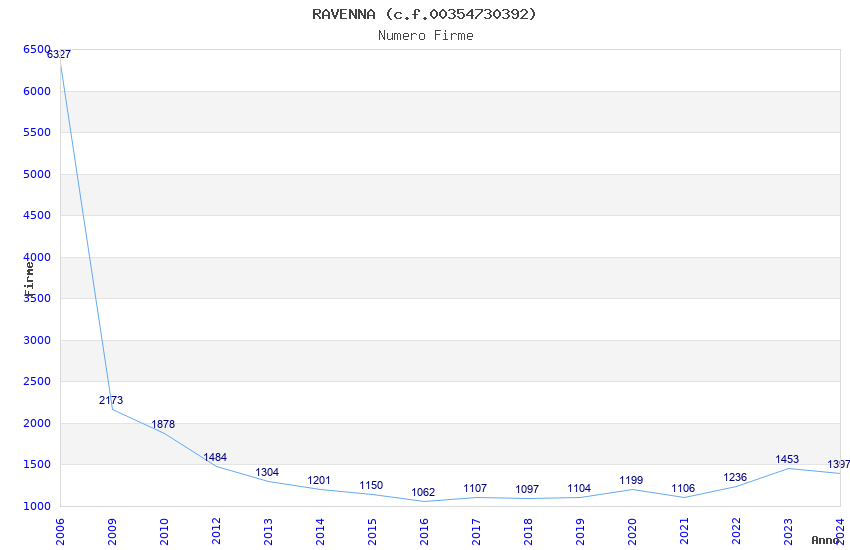The width and height of the screenshot is (850, 550).
Task: Click the y-axis value 2500
Action: click(x=37, y=381)
